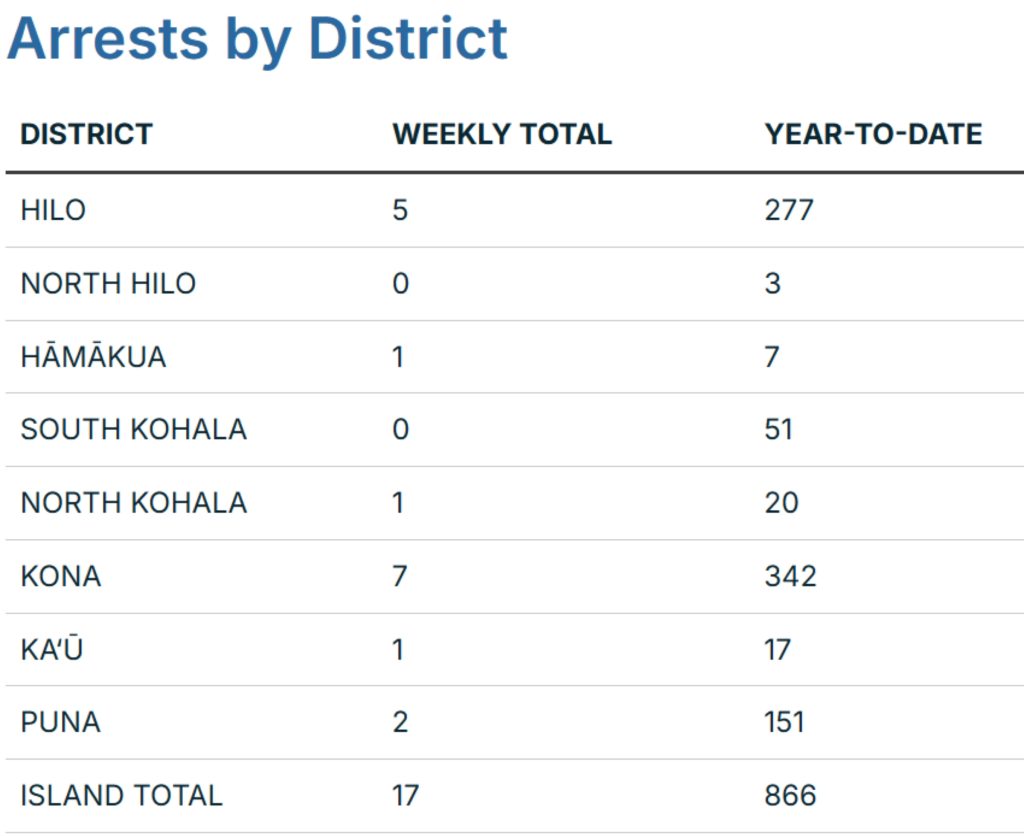
Task: Select the SOUTH KOHALA district cell
Action: (133, 430)
